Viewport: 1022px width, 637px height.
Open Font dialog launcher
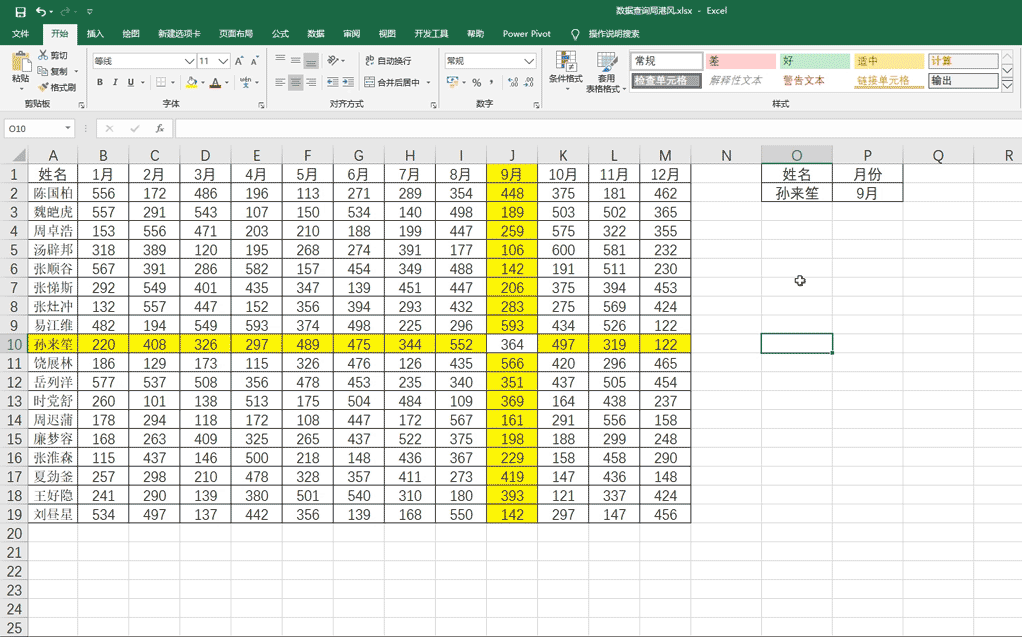click(261, 105)
